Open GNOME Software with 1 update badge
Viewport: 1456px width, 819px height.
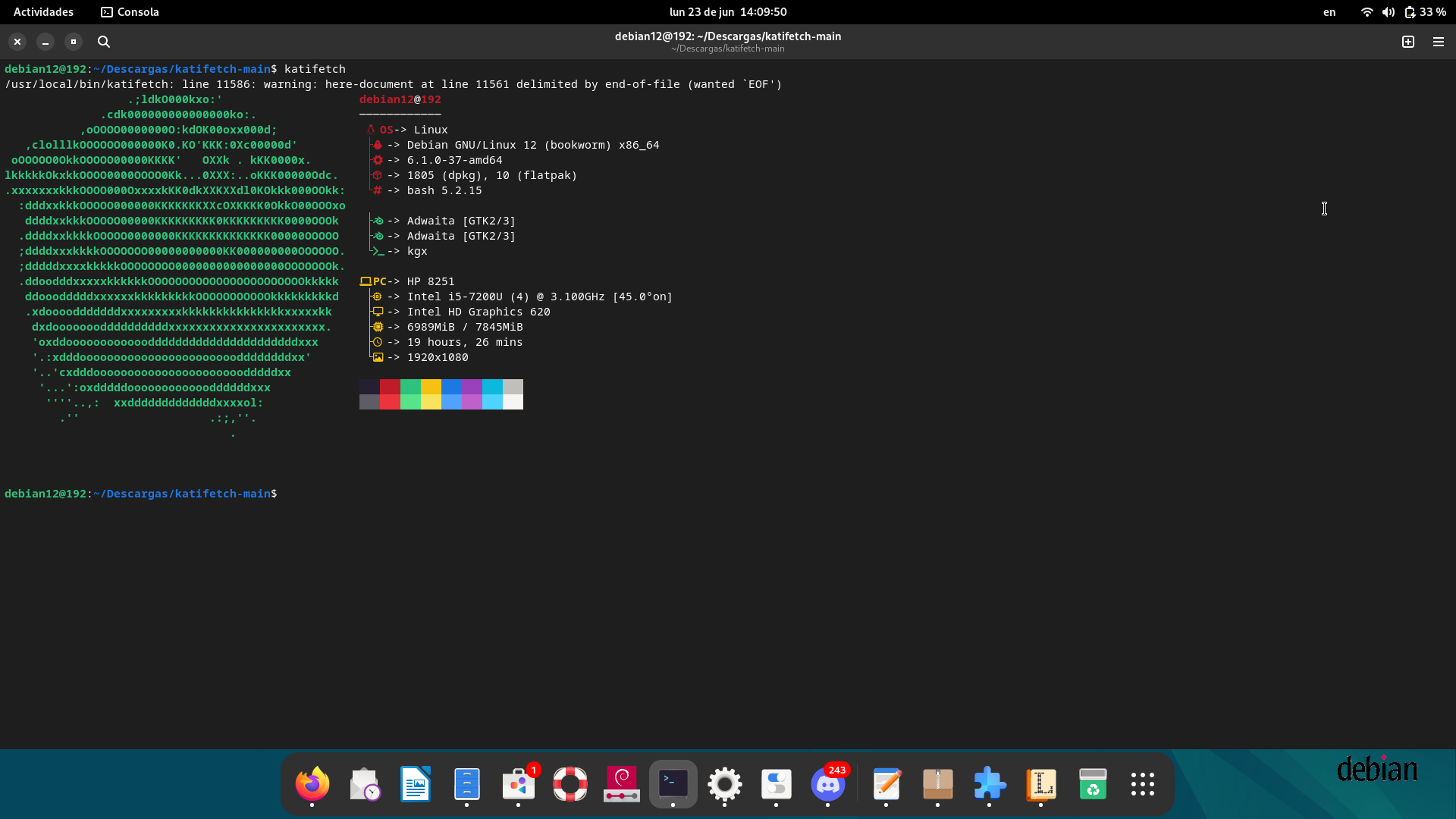tap(519, 786)
